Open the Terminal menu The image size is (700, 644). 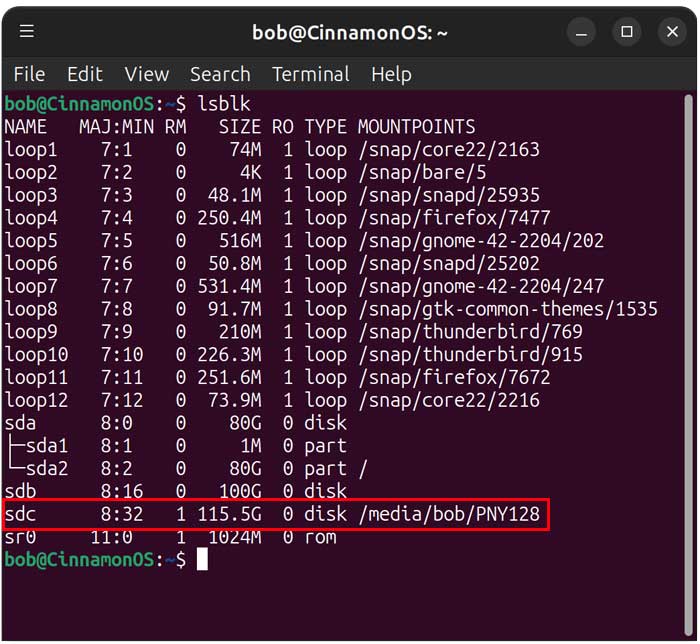click(310, 74)
